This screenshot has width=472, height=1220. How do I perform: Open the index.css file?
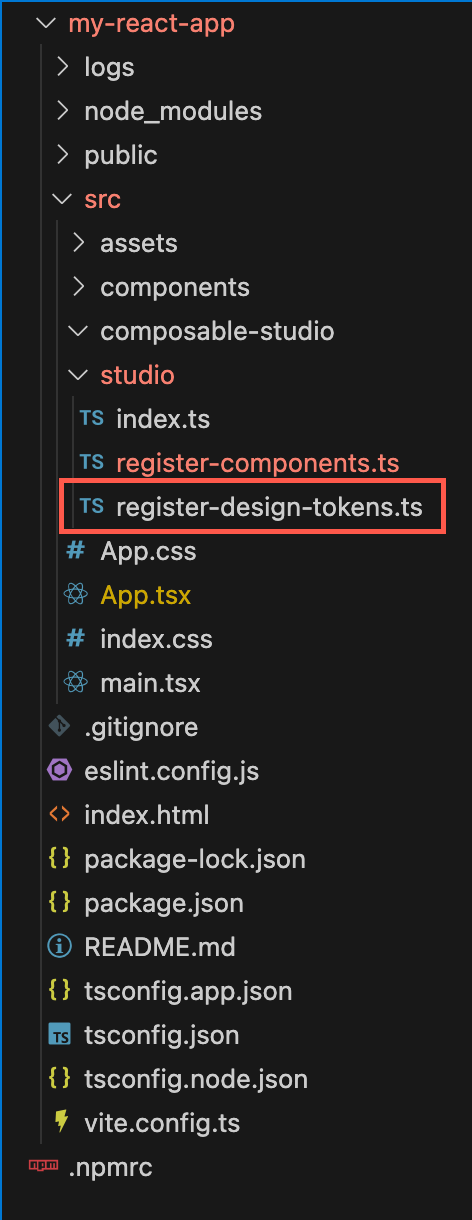tap(156, 640)
